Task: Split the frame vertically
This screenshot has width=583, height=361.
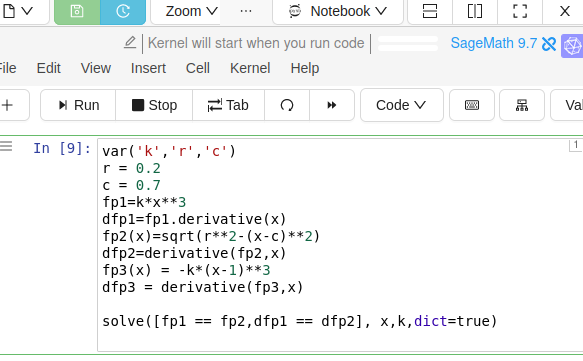Action: 475,12
